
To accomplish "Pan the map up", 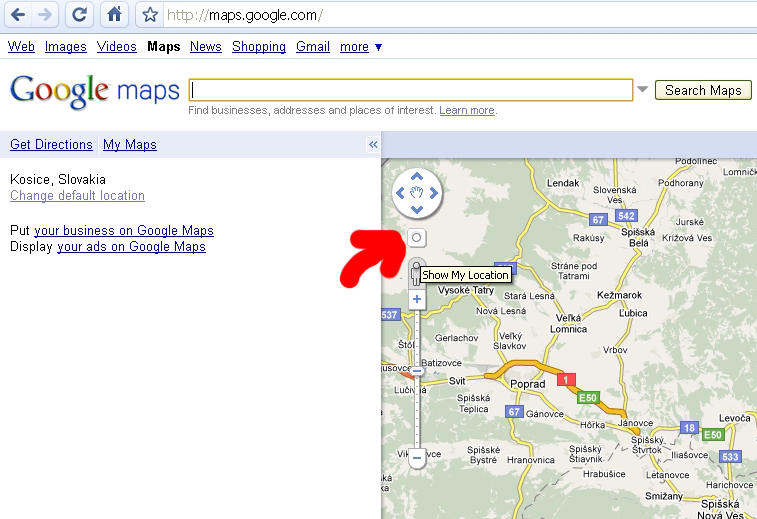I will pos(417,177).
